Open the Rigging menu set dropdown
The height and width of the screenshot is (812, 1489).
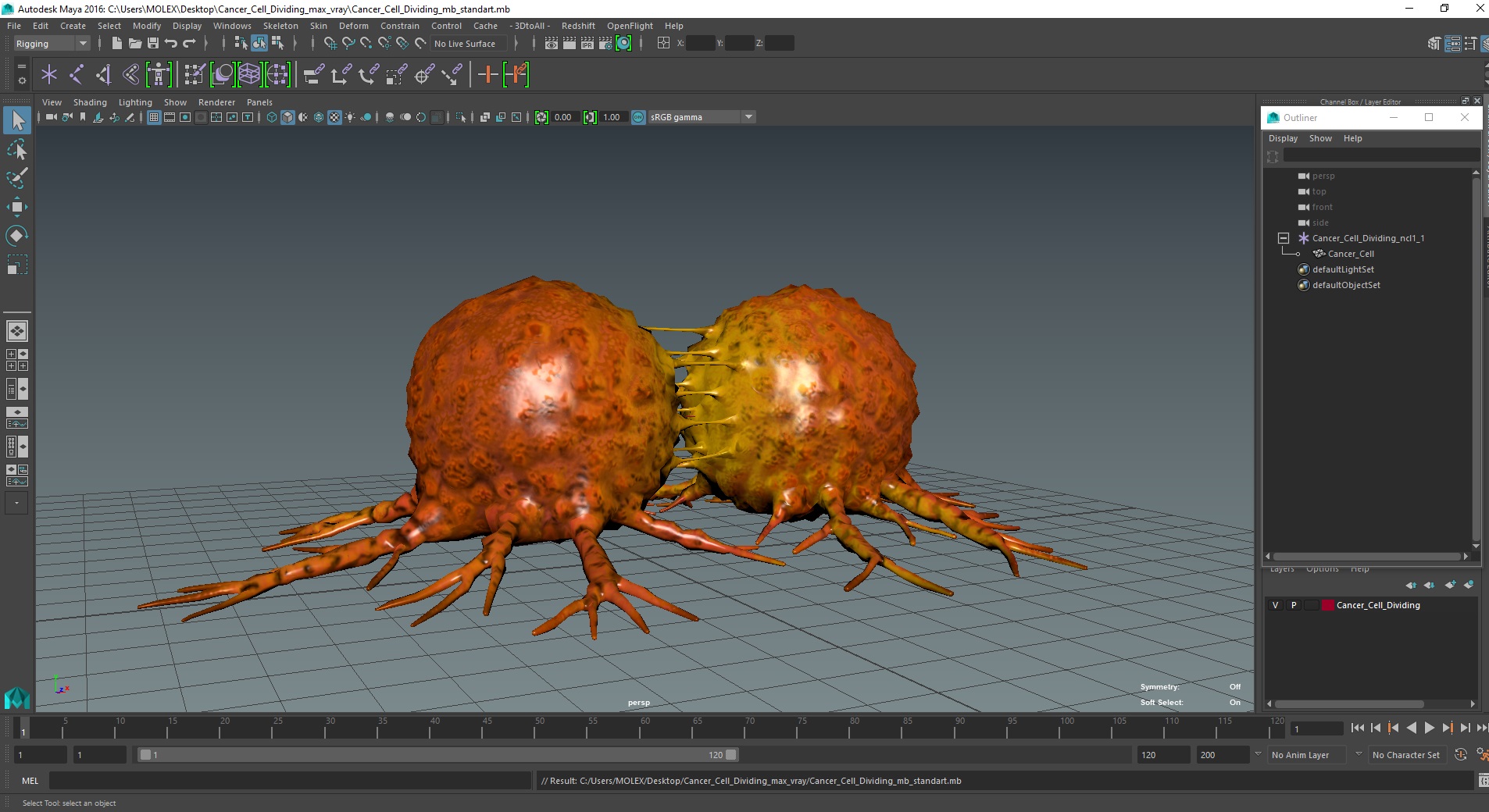tap(52, 44)
